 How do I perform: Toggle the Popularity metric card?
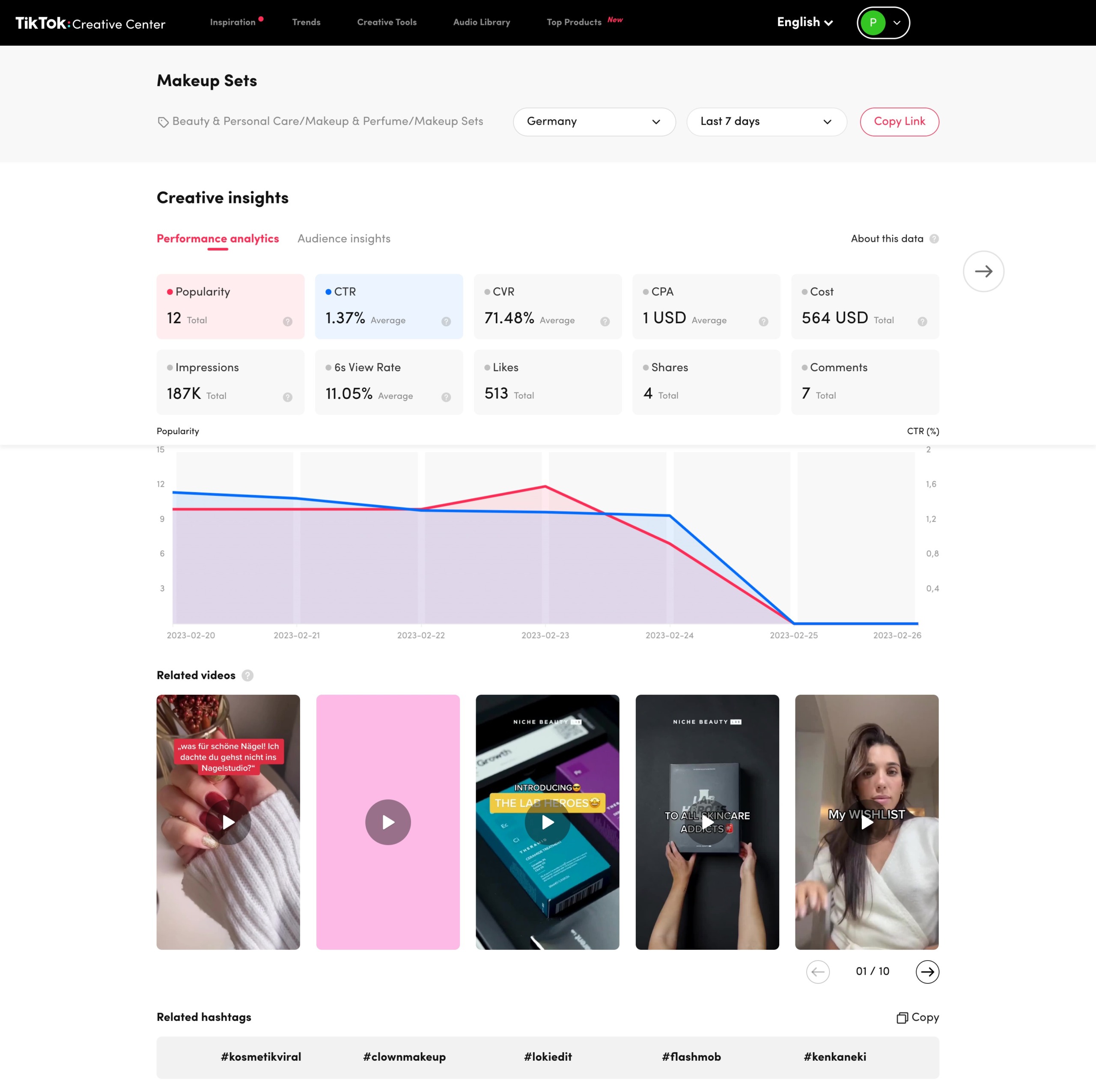coord(230,306)
